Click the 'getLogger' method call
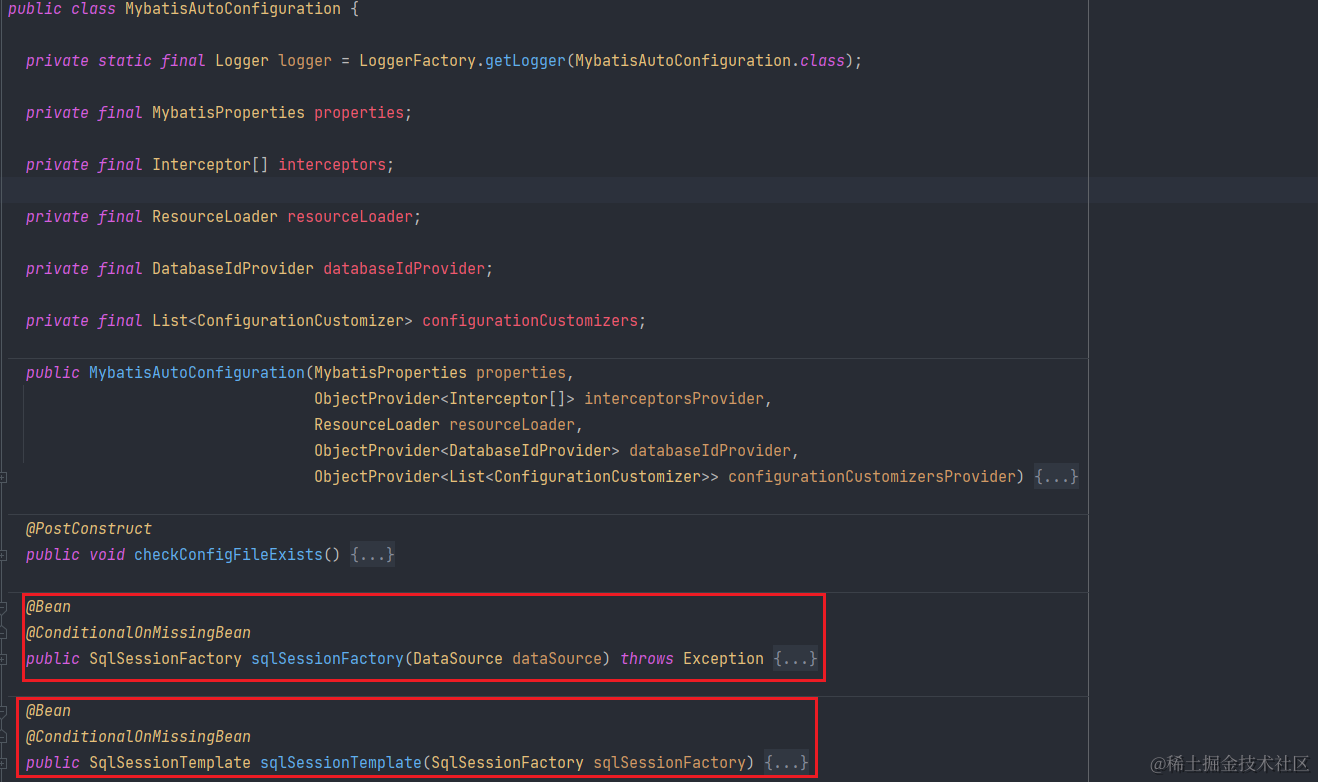 pos(525,61)
